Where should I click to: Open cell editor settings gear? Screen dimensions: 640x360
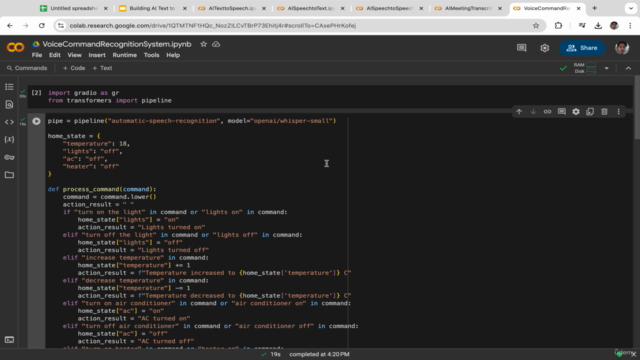coord(576,111)
